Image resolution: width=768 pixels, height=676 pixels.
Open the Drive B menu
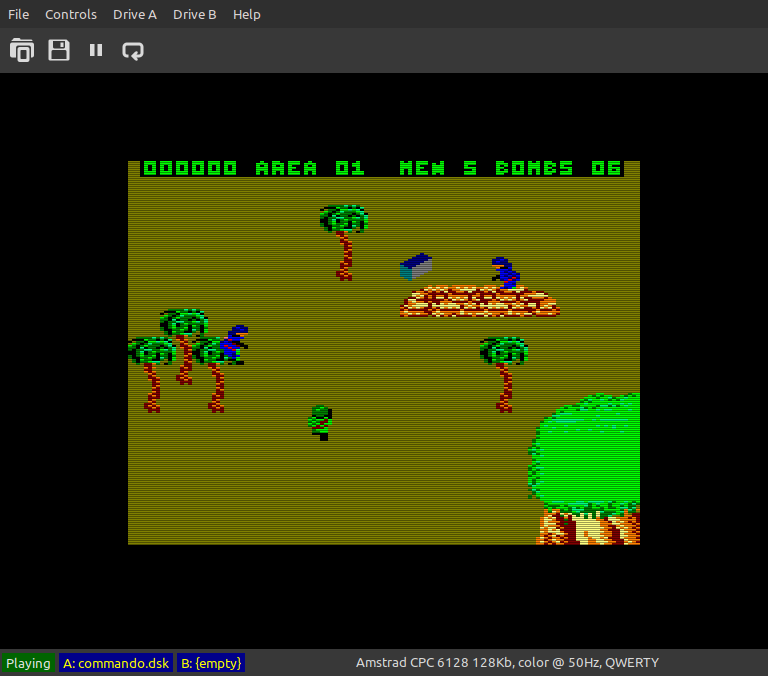pos(194,14)
